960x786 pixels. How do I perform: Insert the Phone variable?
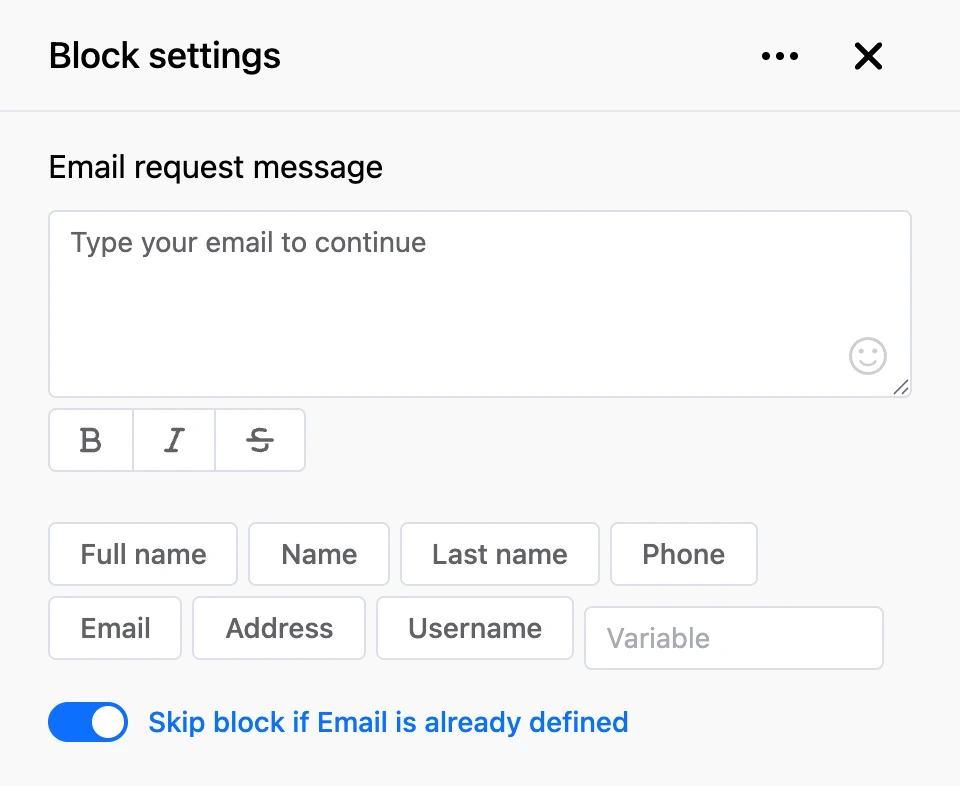click(684, 554)
